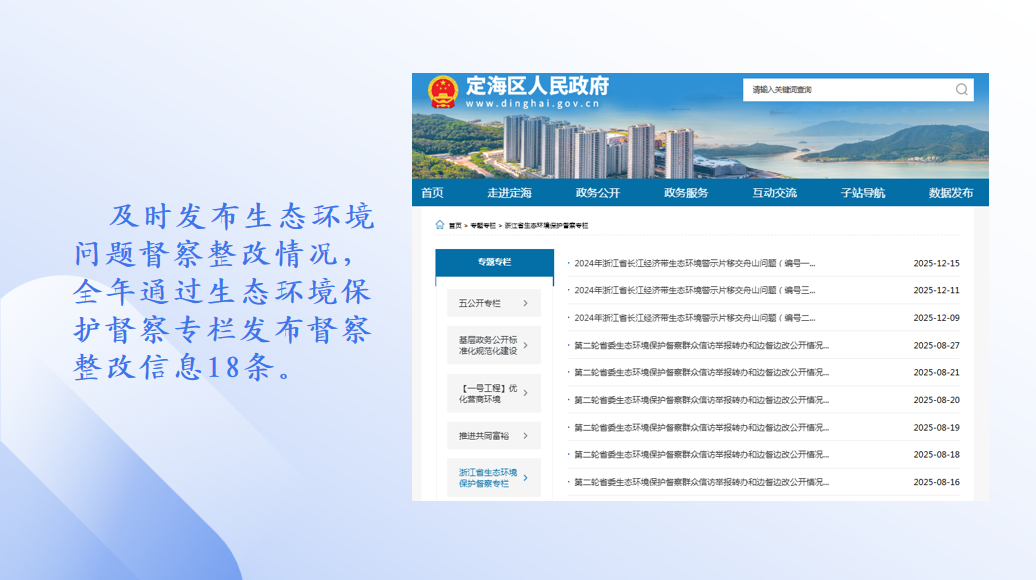Click the national emblem logo

(442, 92)
